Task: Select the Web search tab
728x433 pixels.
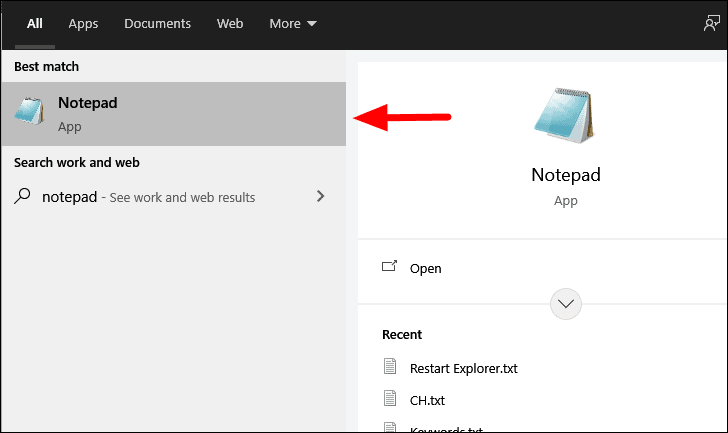Action: click(230, 24)
